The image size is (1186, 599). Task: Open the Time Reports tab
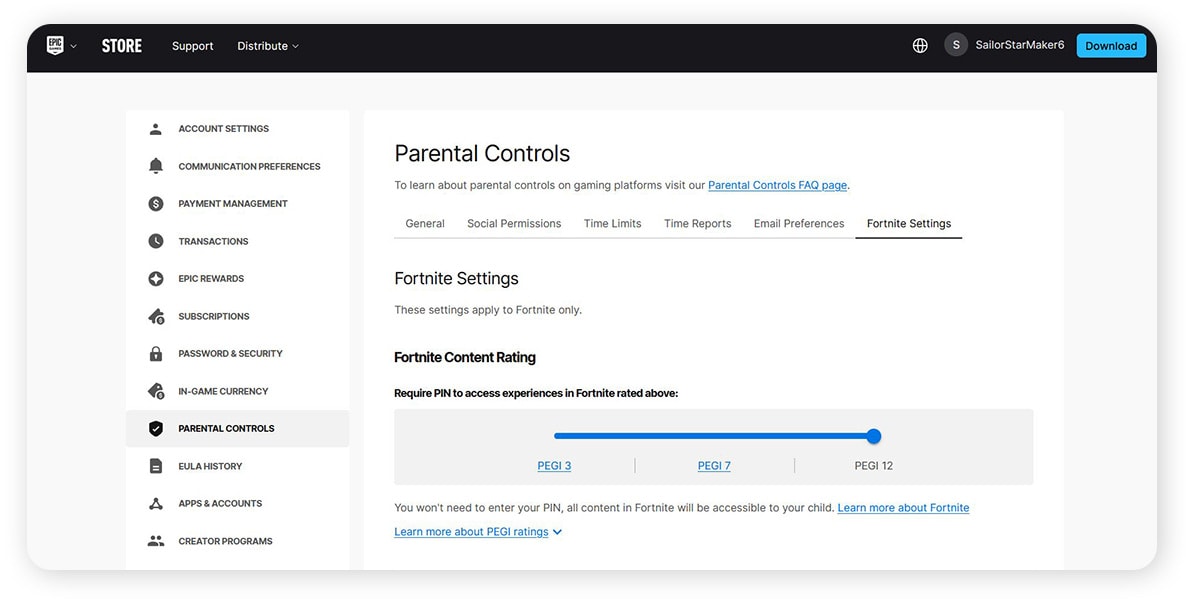tap(697, 224)
